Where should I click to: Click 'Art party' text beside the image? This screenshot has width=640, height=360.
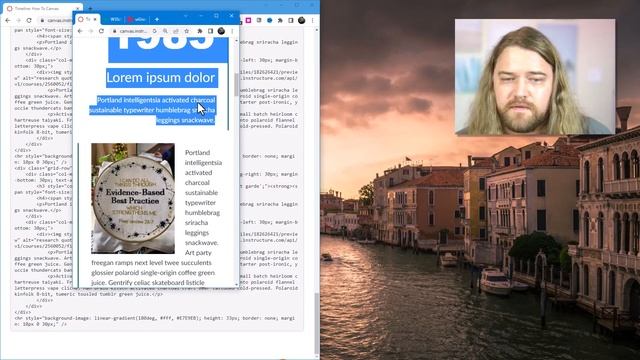click(x=198, y=253)
